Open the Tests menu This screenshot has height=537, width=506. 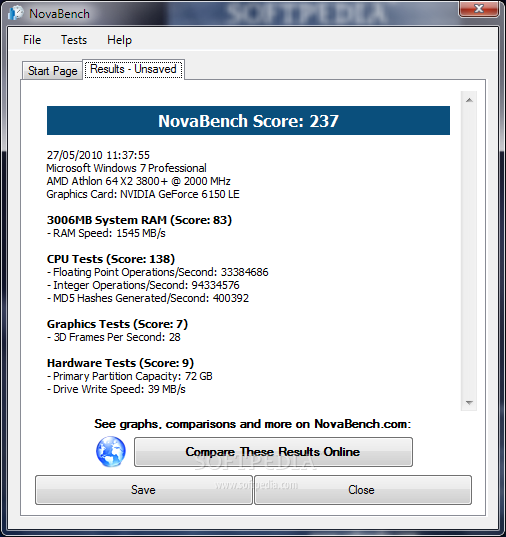coord(74,40)
